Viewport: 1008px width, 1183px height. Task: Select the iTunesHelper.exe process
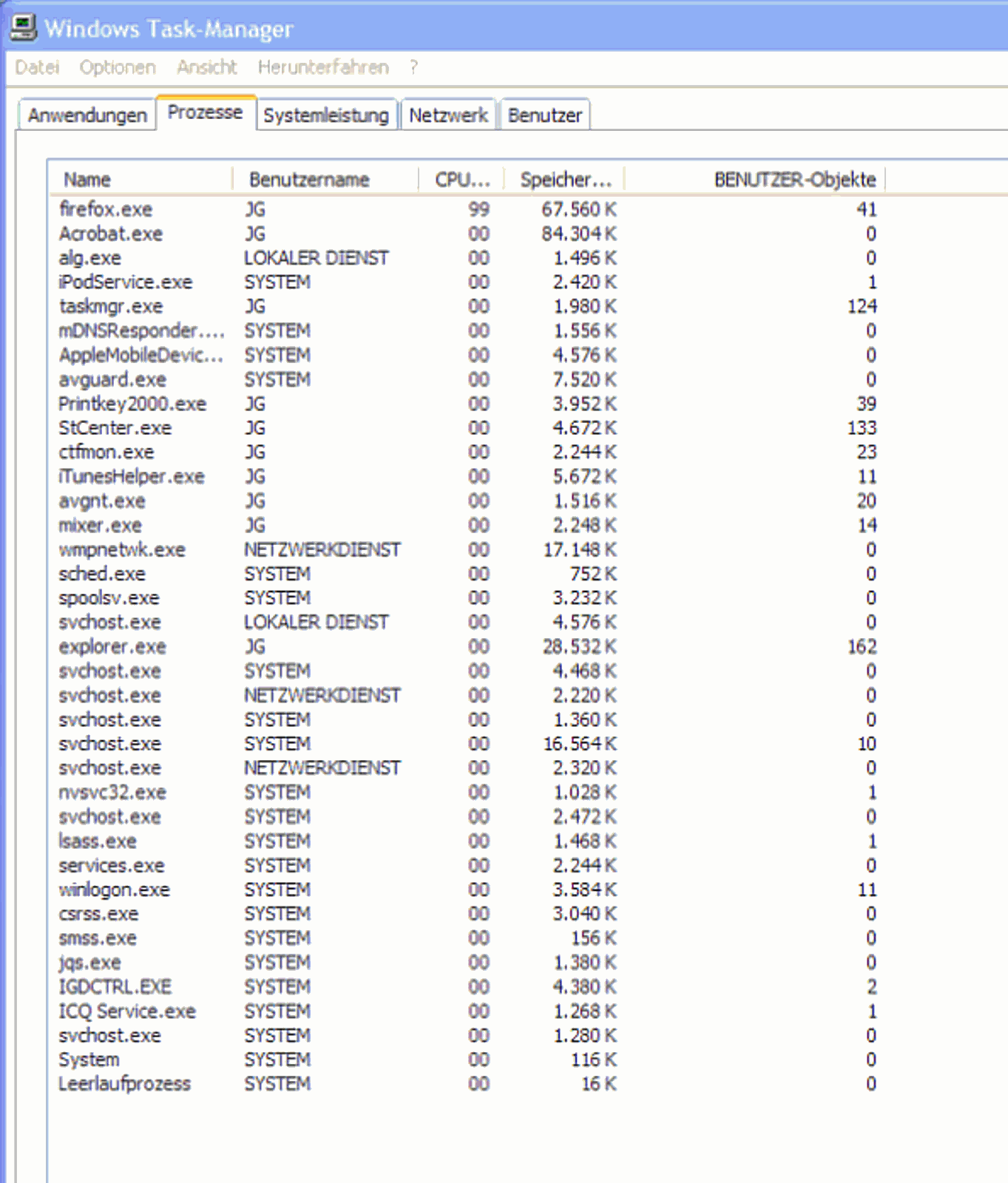tap(132, 477)
